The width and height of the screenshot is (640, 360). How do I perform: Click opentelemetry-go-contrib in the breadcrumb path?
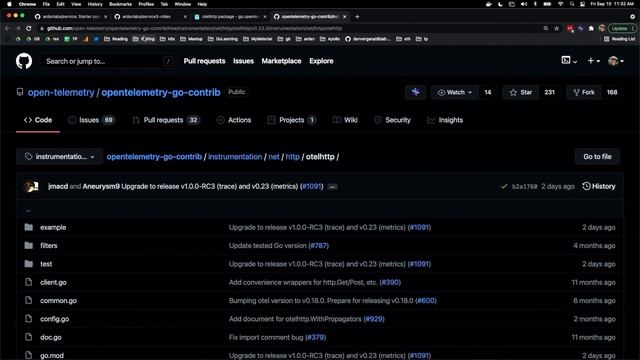(154, 157)
